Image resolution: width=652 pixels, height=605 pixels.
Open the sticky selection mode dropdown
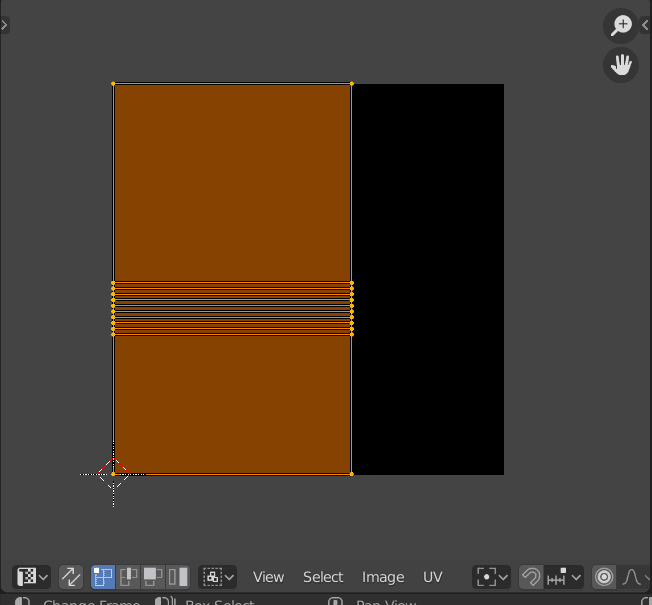tap(217, 577)
